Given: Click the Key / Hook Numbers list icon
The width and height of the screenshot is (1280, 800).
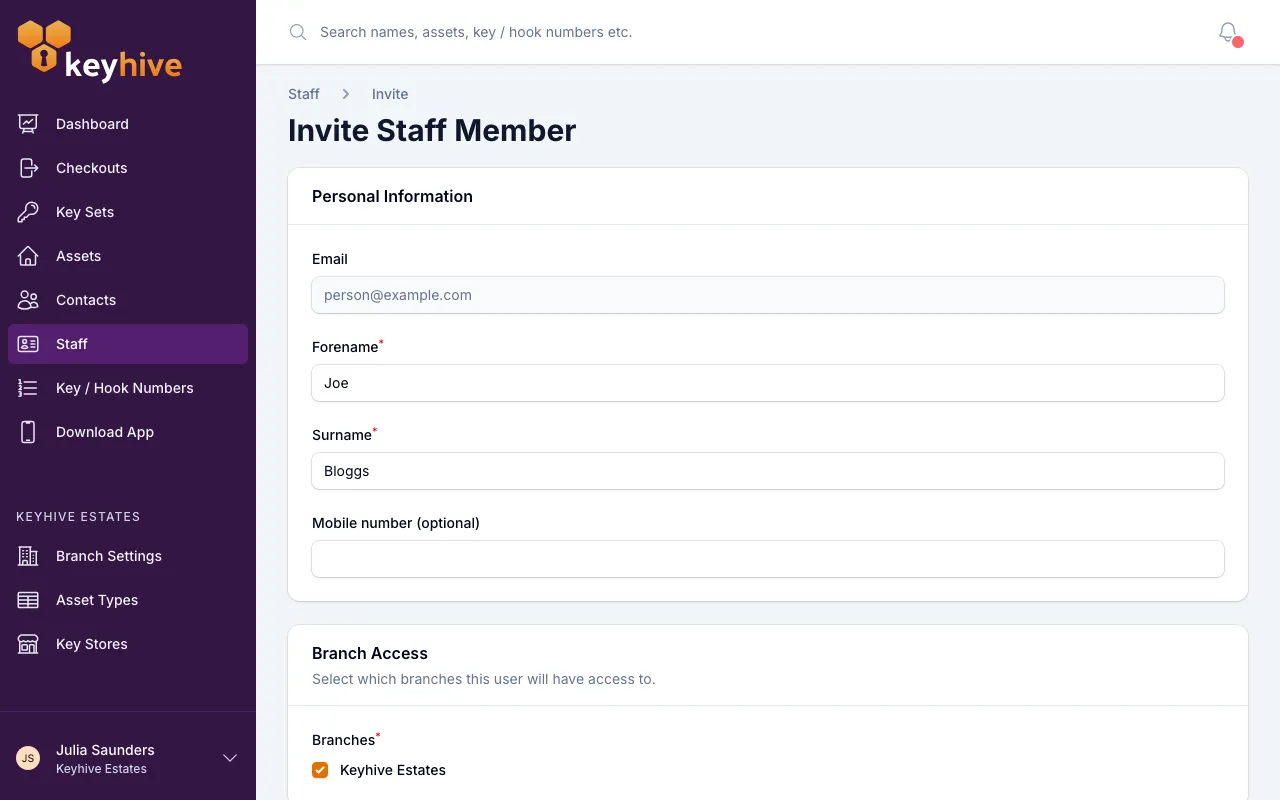Looking at the screenshot, I should [28, 388].
